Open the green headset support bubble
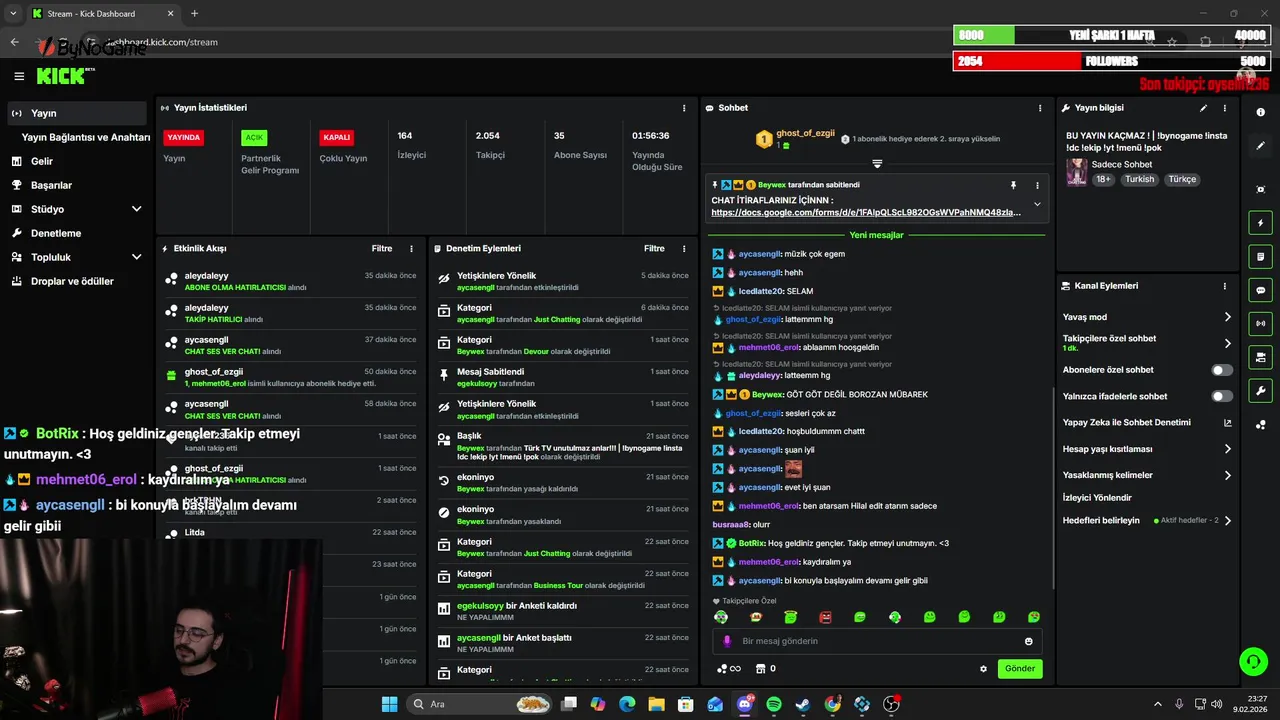 pos(1253,661)
